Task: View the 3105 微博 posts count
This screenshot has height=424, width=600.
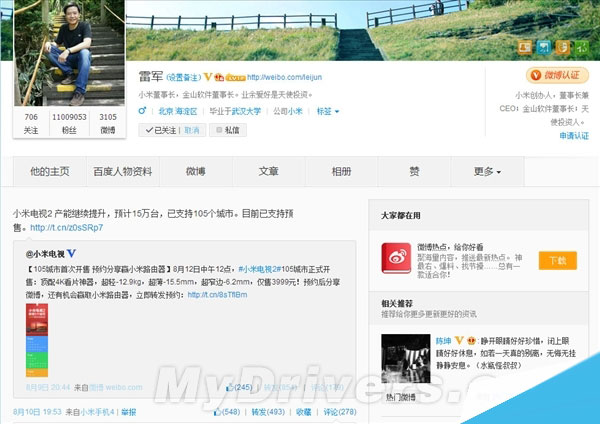Action: [x=108, y=123]
